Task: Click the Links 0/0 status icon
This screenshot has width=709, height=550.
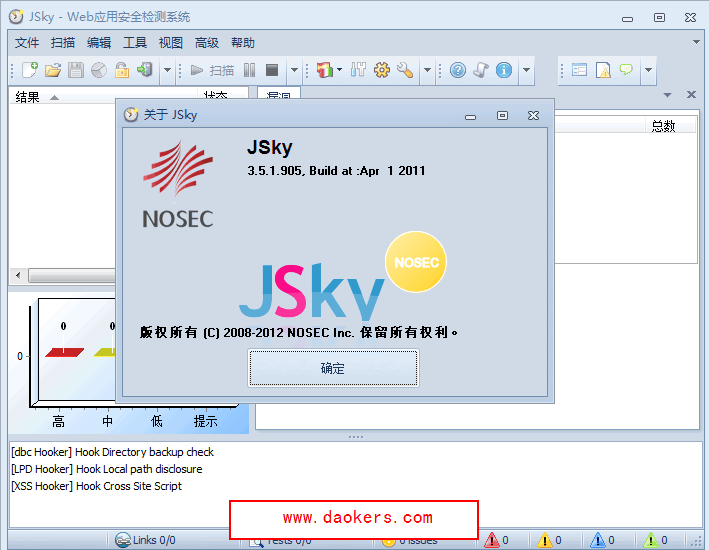Action: (123, 540)
